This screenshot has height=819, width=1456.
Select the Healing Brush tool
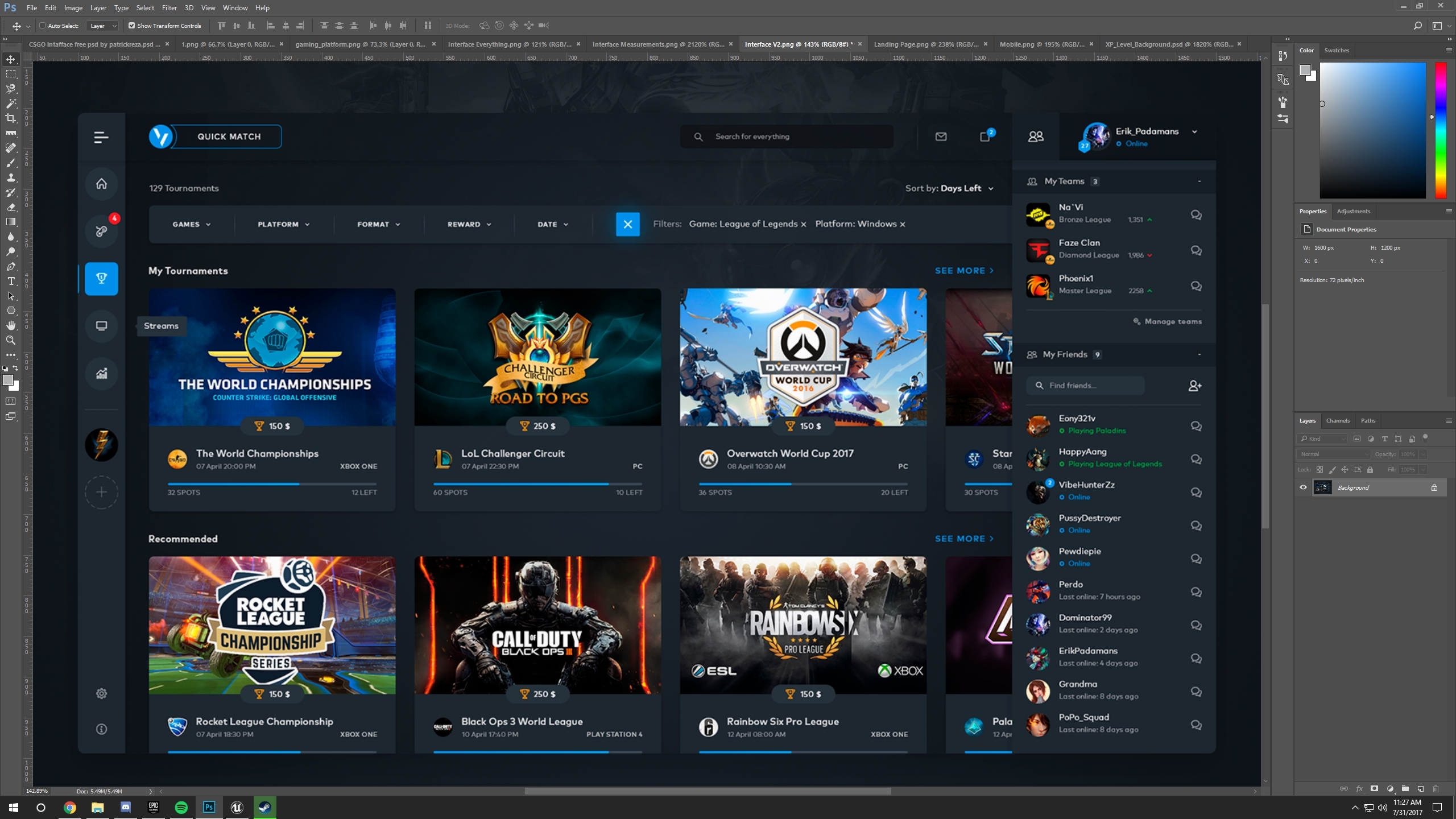(x=11, y=148)
